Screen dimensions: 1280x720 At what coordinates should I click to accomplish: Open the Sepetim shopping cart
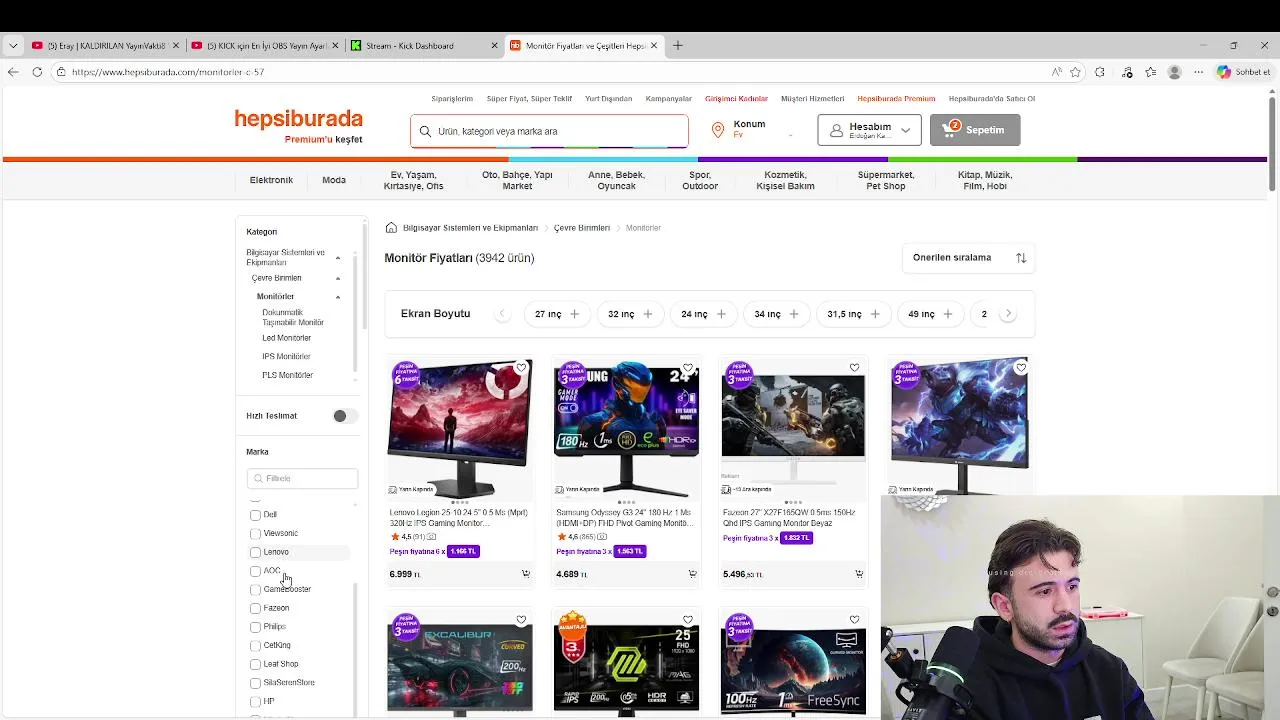pyautogui.click(x=975, y=130)
